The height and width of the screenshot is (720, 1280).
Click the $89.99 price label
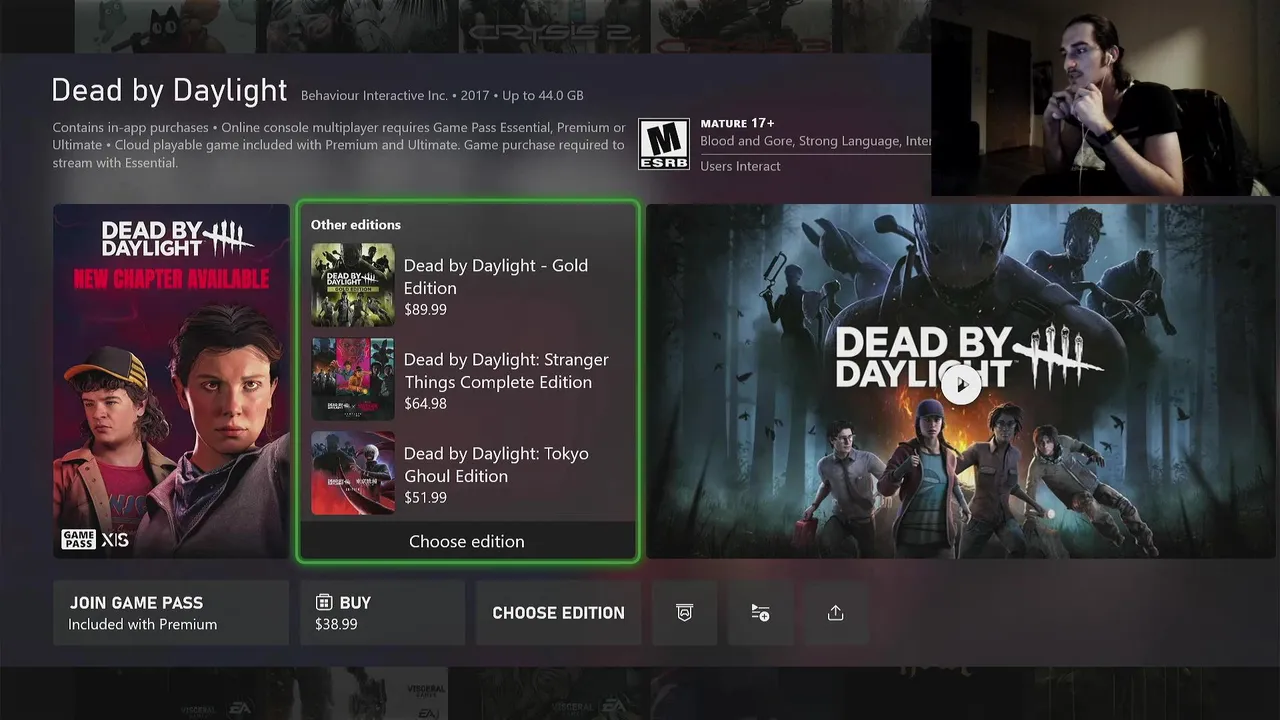click(425, 310)
